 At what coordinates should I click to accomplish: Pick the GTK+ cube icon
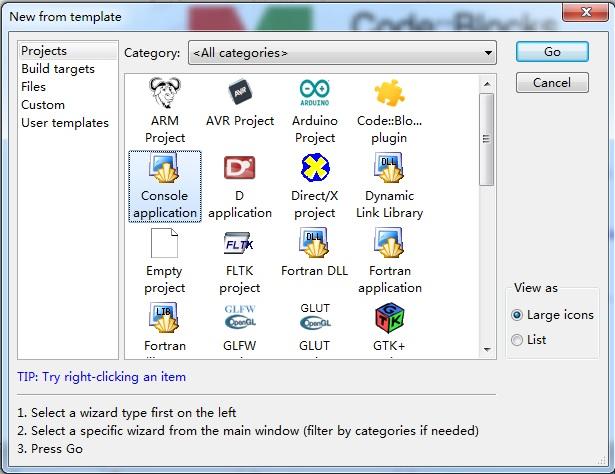389,318
